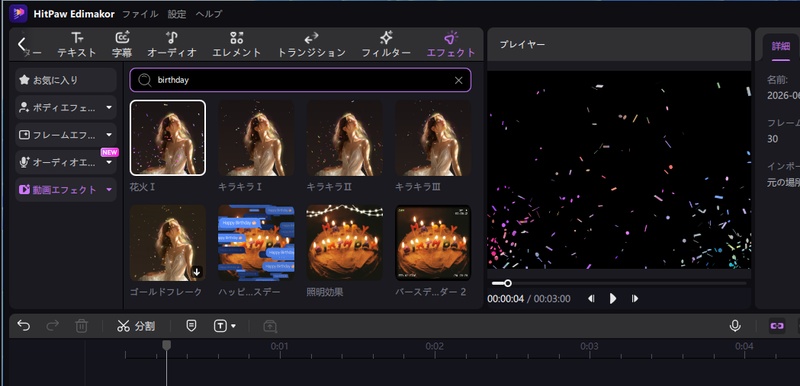
Task: Download the ゴールドフレーク effect via arrow icon
Action: pyautogui.click(x=197, y=272)
